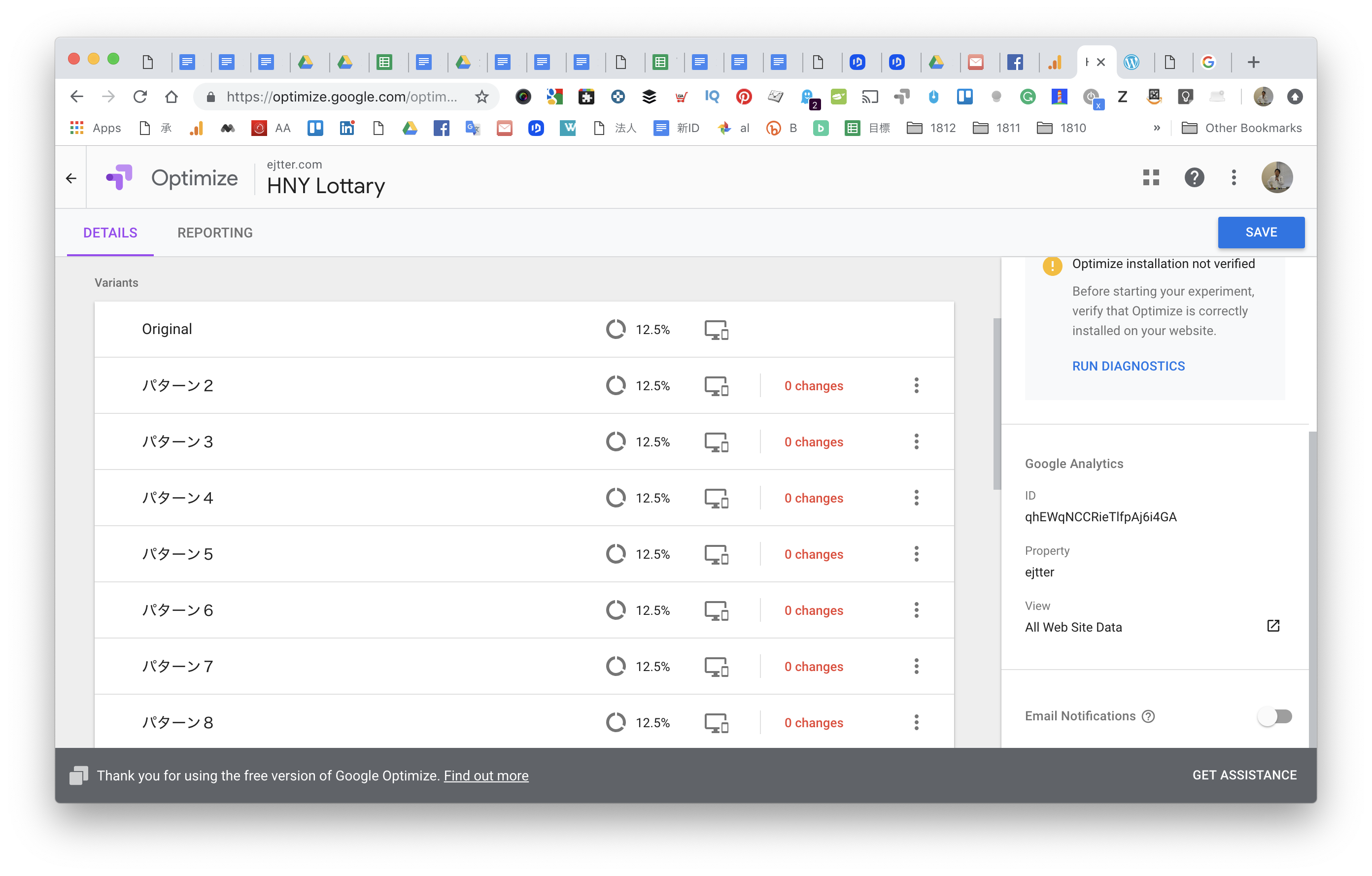The width and height of the screenshot is (1372, 876).
Task: Click the Find out more link
Action: tap(486, 776)
